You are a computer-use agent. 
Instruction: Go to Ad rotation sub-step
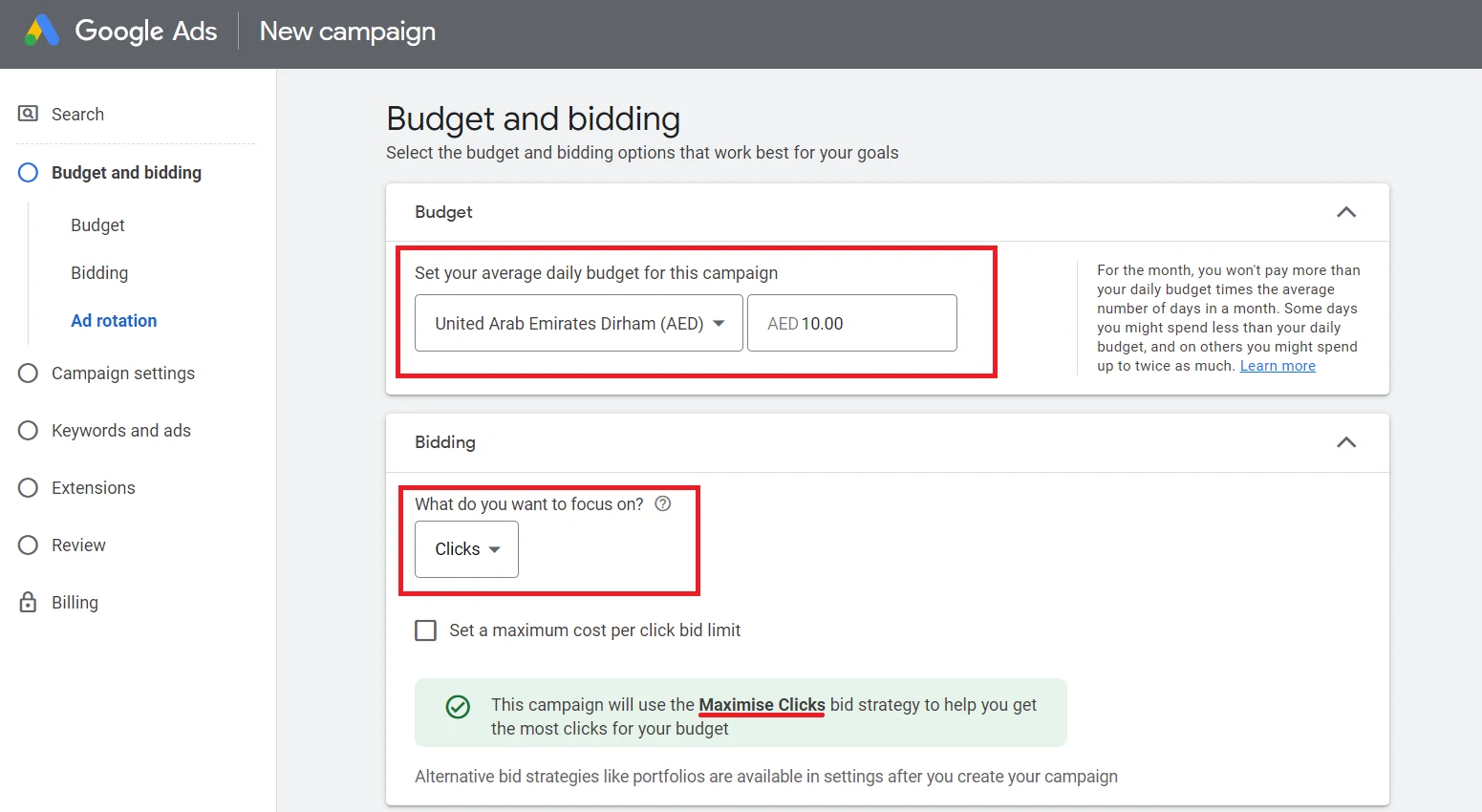point(114,321)
